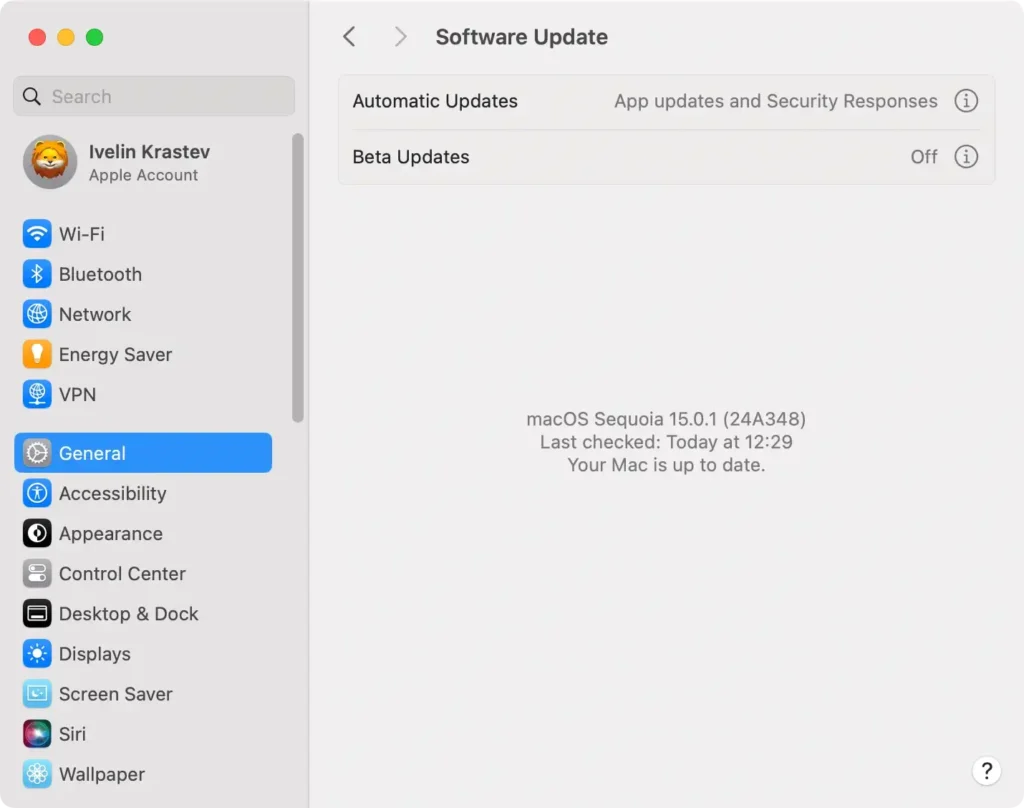This screenshot has height=808, width=1024.
Task: Click the Appearance icon
Action: (37, 533)
